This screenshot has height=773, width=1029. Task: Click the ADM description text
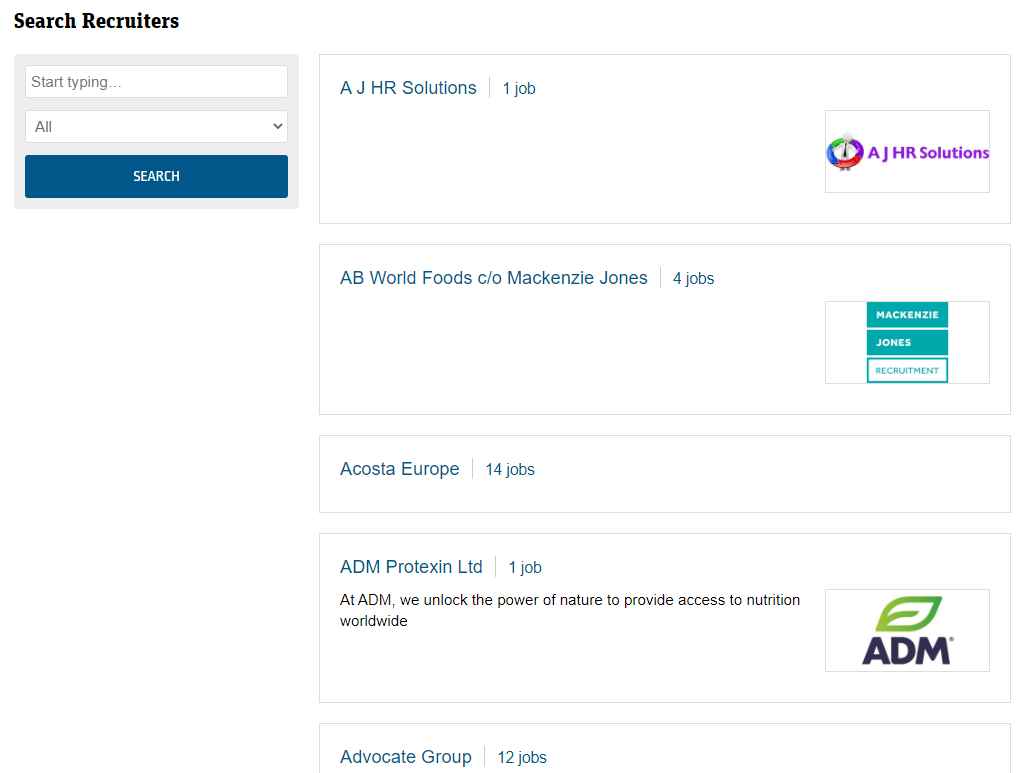[x=570, y=610]
